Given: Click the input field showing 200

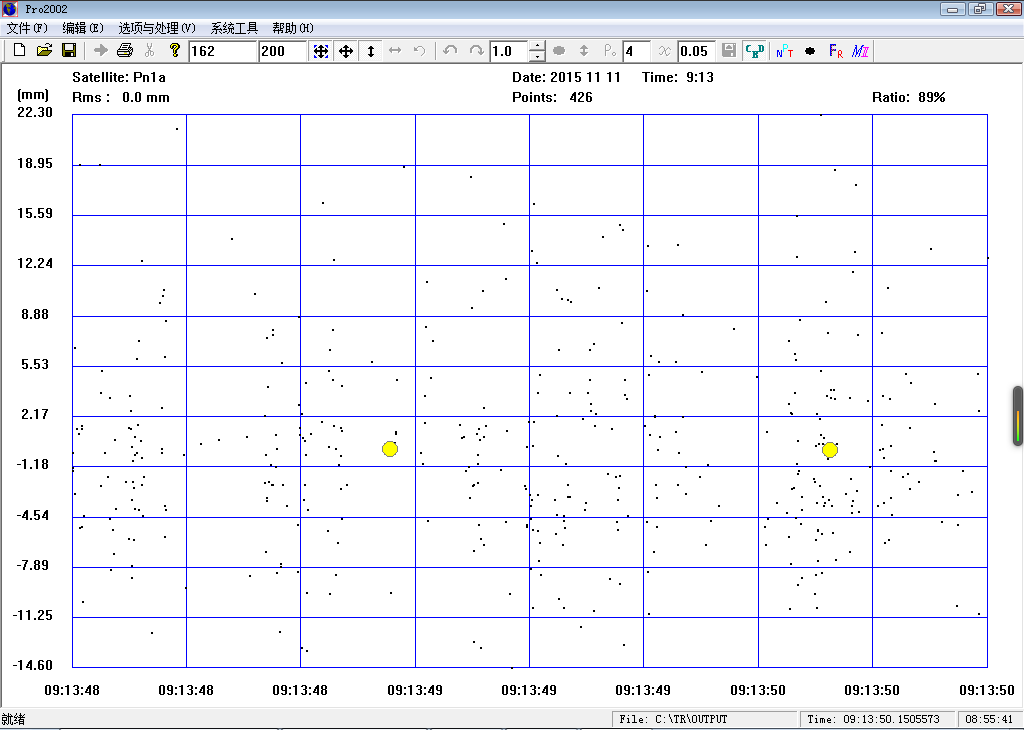Looking at the screenshot, I should click(283, 51).
